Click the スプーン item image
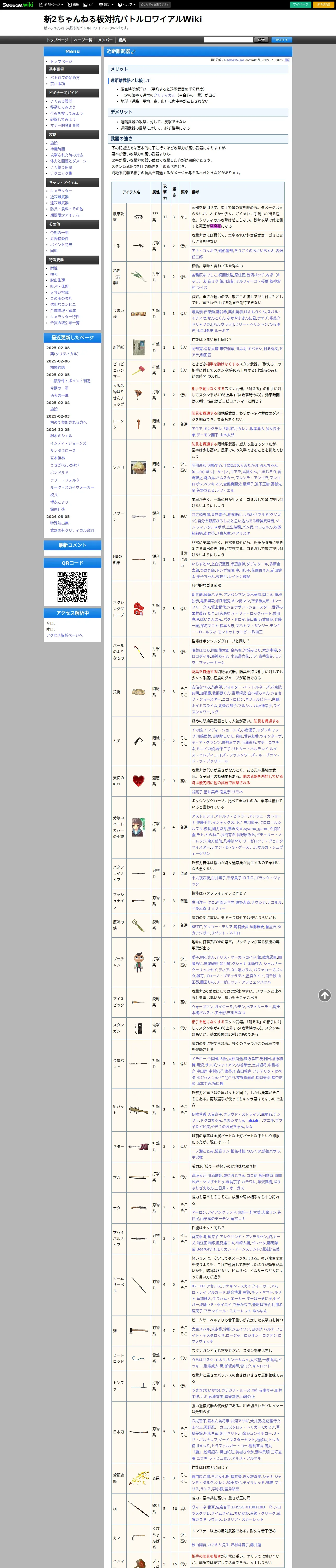The height and width of the screenshot is (1568, 336). pos(138,516)
